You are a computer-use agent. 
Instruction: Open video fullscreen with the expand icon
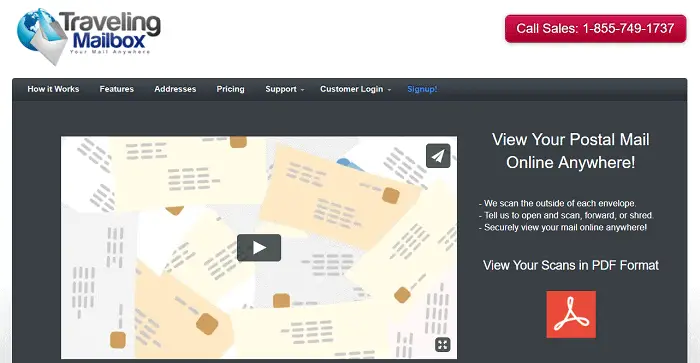pos(442,344)
